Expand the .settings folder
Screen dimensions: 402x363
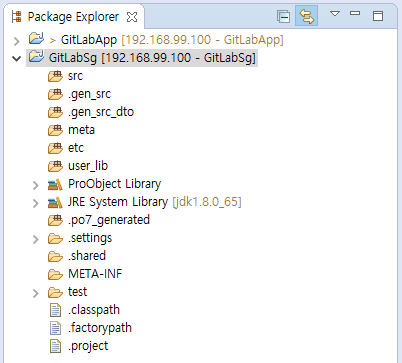coord(36,239)
